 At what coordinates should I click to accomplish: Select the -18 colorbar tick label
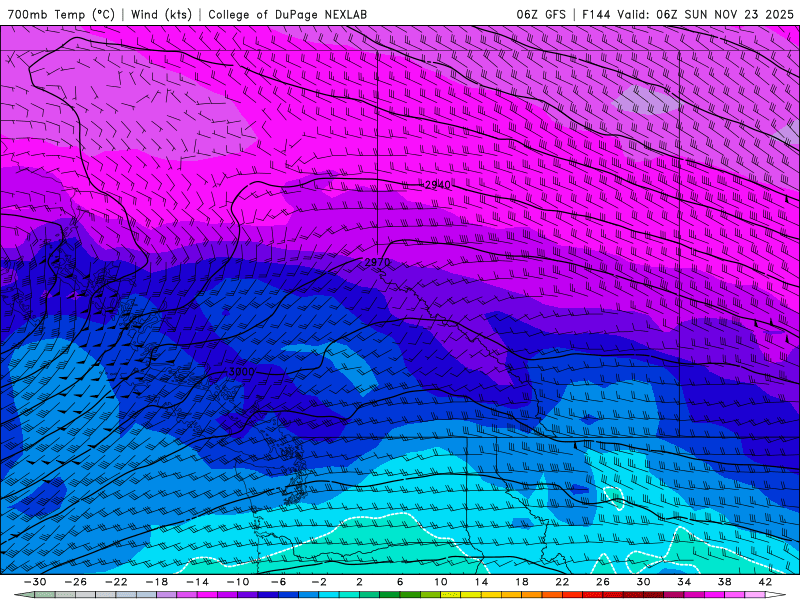[157, 582]
